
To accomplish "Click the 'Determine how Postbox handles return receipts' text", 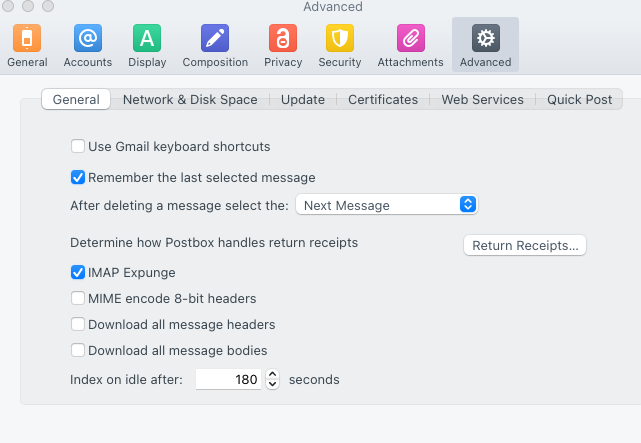I will [214, 243].
